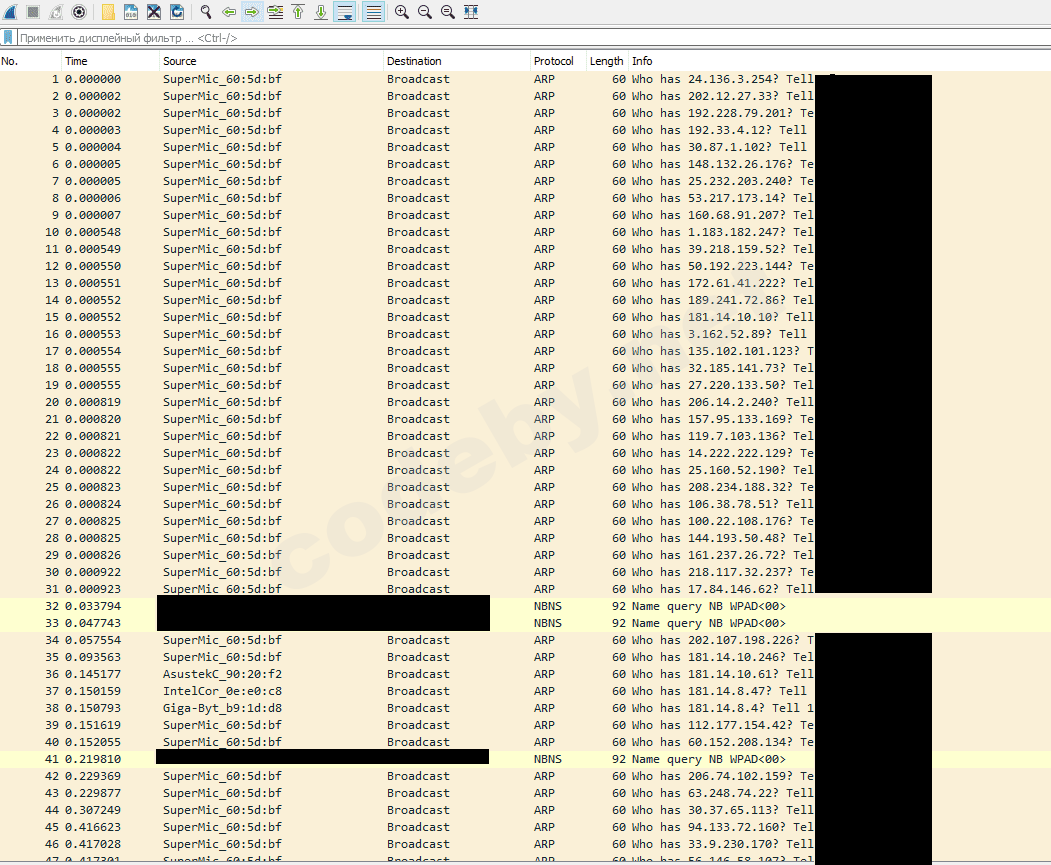Jump to the first packet
Screen dimensions: 1051x865
coord(298,11)
